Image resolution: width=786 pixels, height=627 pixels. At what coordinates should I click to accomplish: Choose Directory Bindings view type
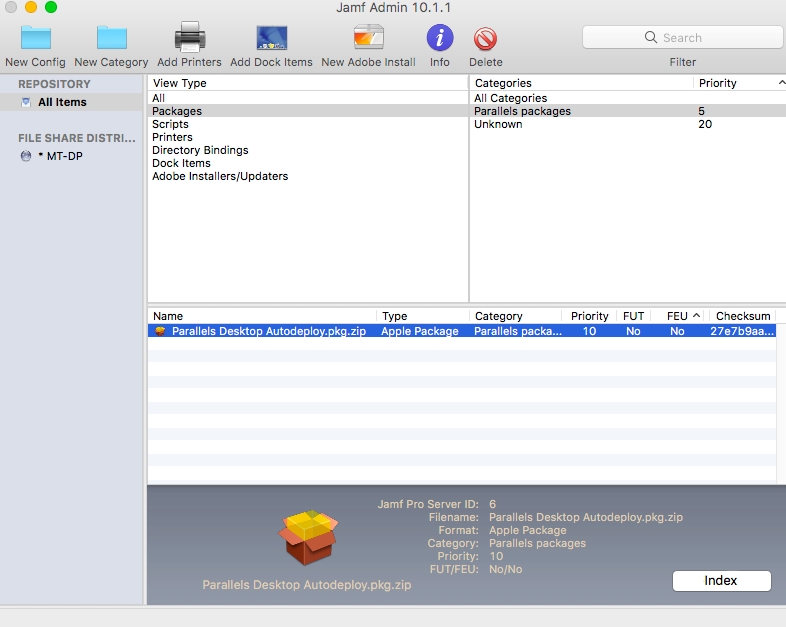pos(200,150)
